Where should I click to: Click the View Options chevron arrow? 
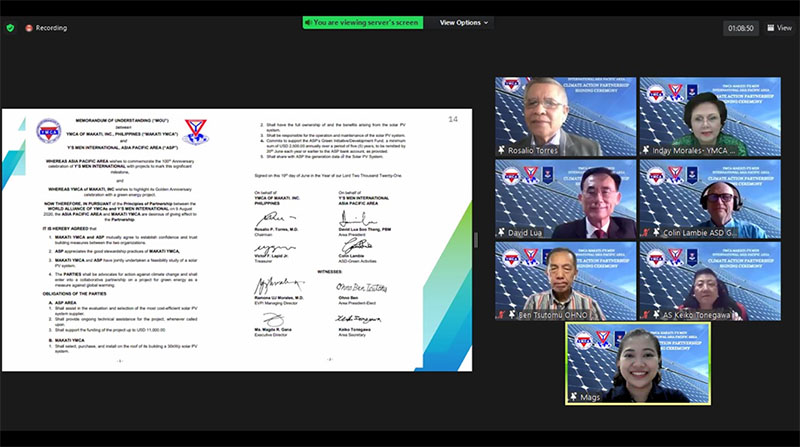[x=486, y=23]
